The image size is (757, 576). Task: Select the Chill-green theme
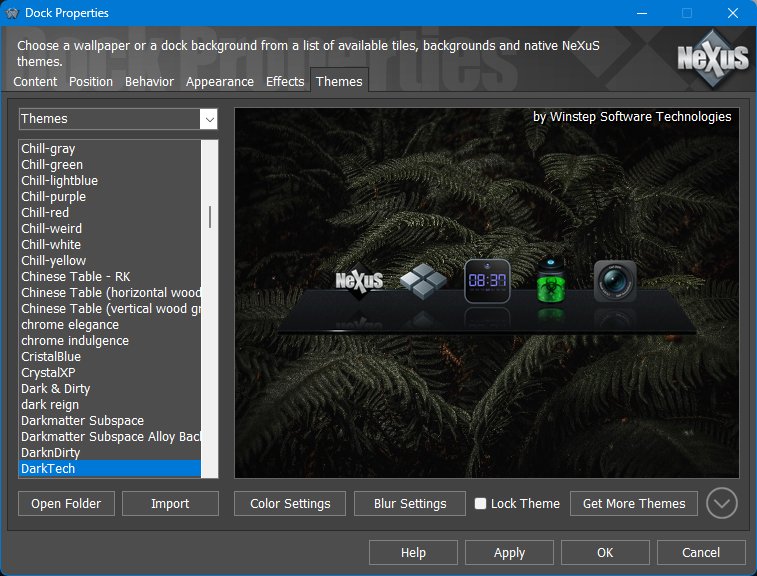tap(110, 165)
